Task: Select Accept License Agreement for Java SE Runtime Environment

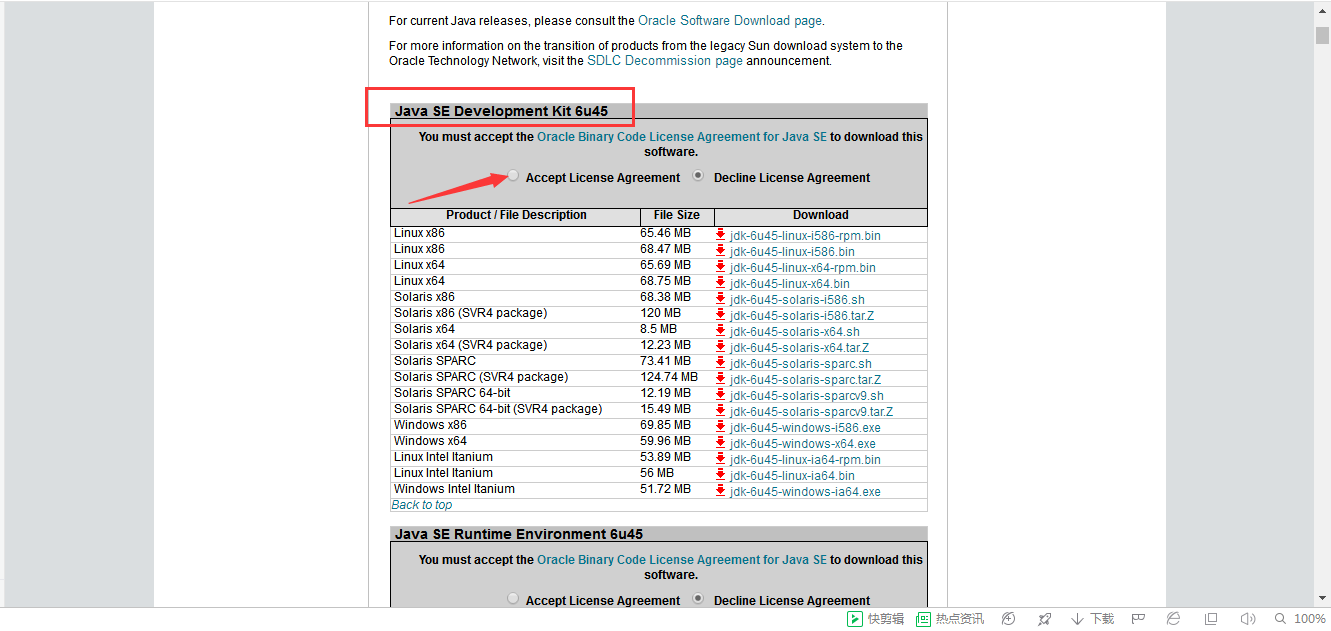Action: coord(513,599)
